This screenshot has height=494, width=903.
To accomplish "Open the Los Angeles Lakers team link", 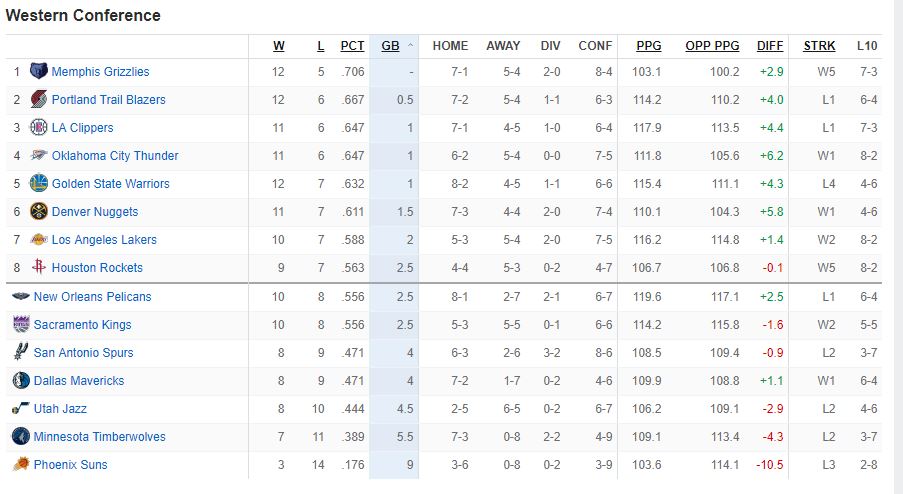I will pyautogui.click(x=104, y=240).
